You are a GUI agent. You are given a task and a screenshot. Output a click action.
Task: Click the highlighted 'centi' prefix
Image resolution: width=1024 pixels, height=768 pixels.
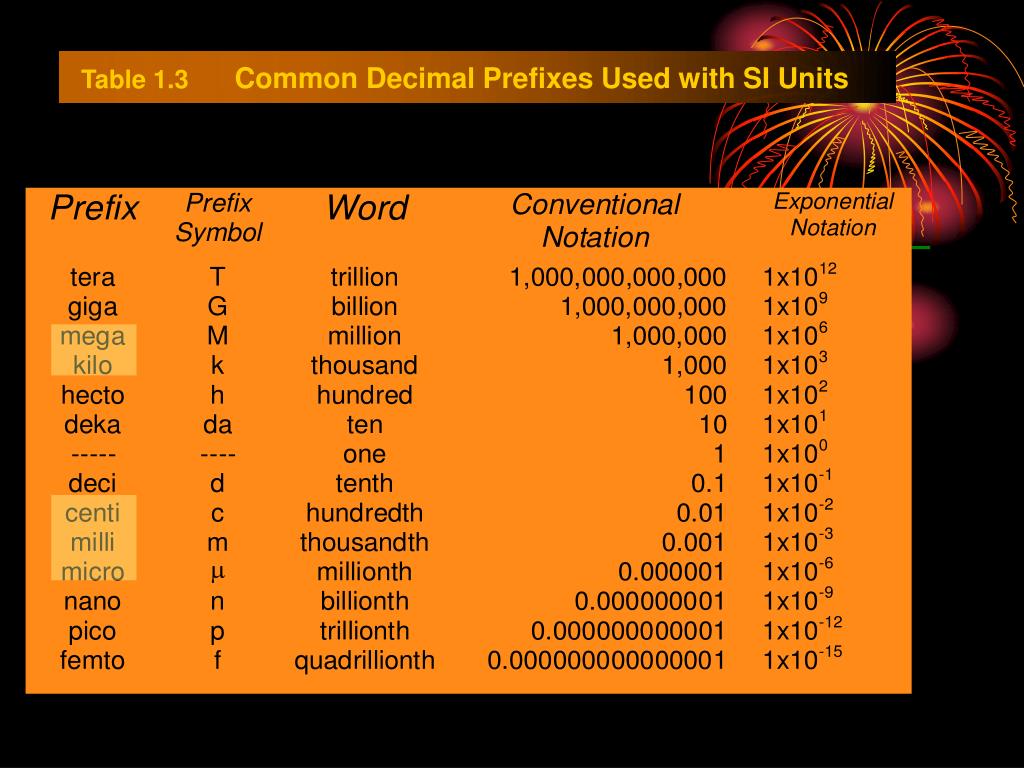pyautogui.click(x=92, y=513)
